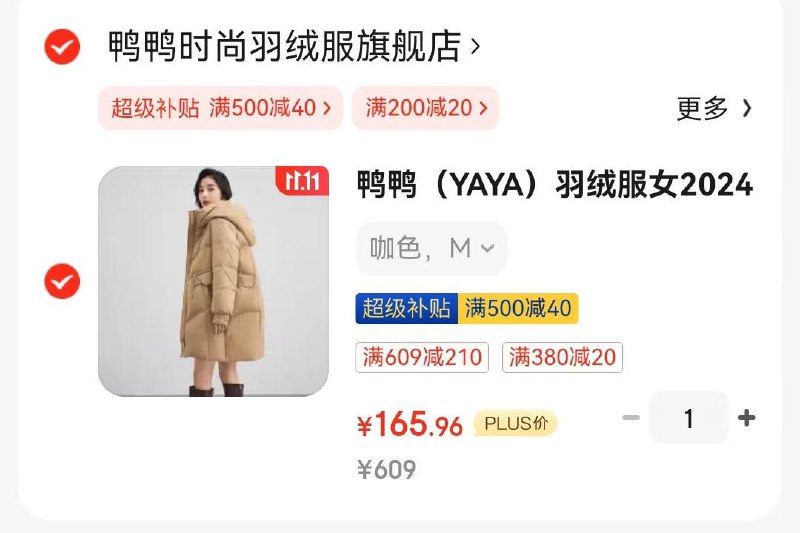Increase quantity with plus button

(x=746, y=418)
